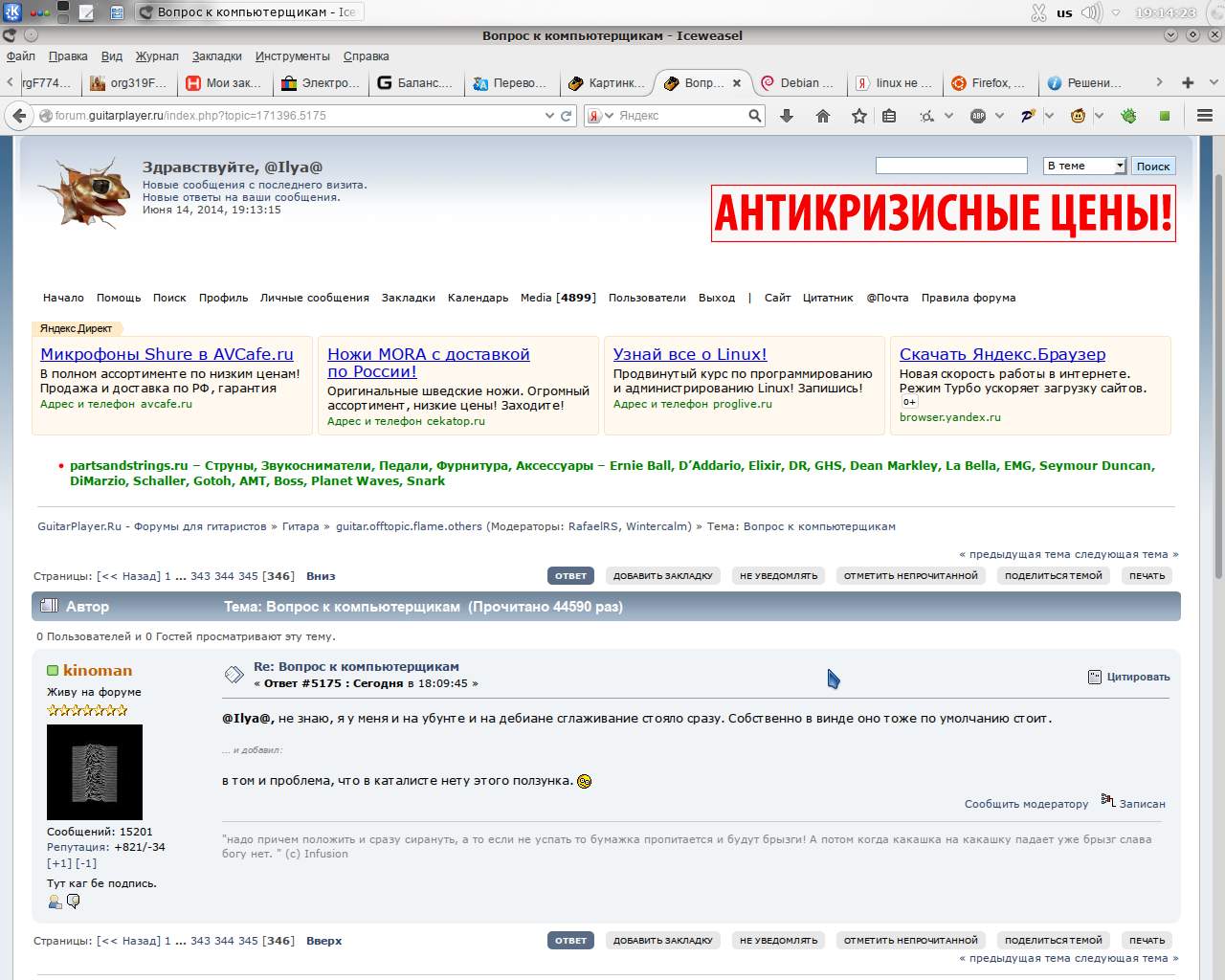Click the green bug extension icon
The width and height of the screenshot is (1225, 980).
[x=1129, y=116]
